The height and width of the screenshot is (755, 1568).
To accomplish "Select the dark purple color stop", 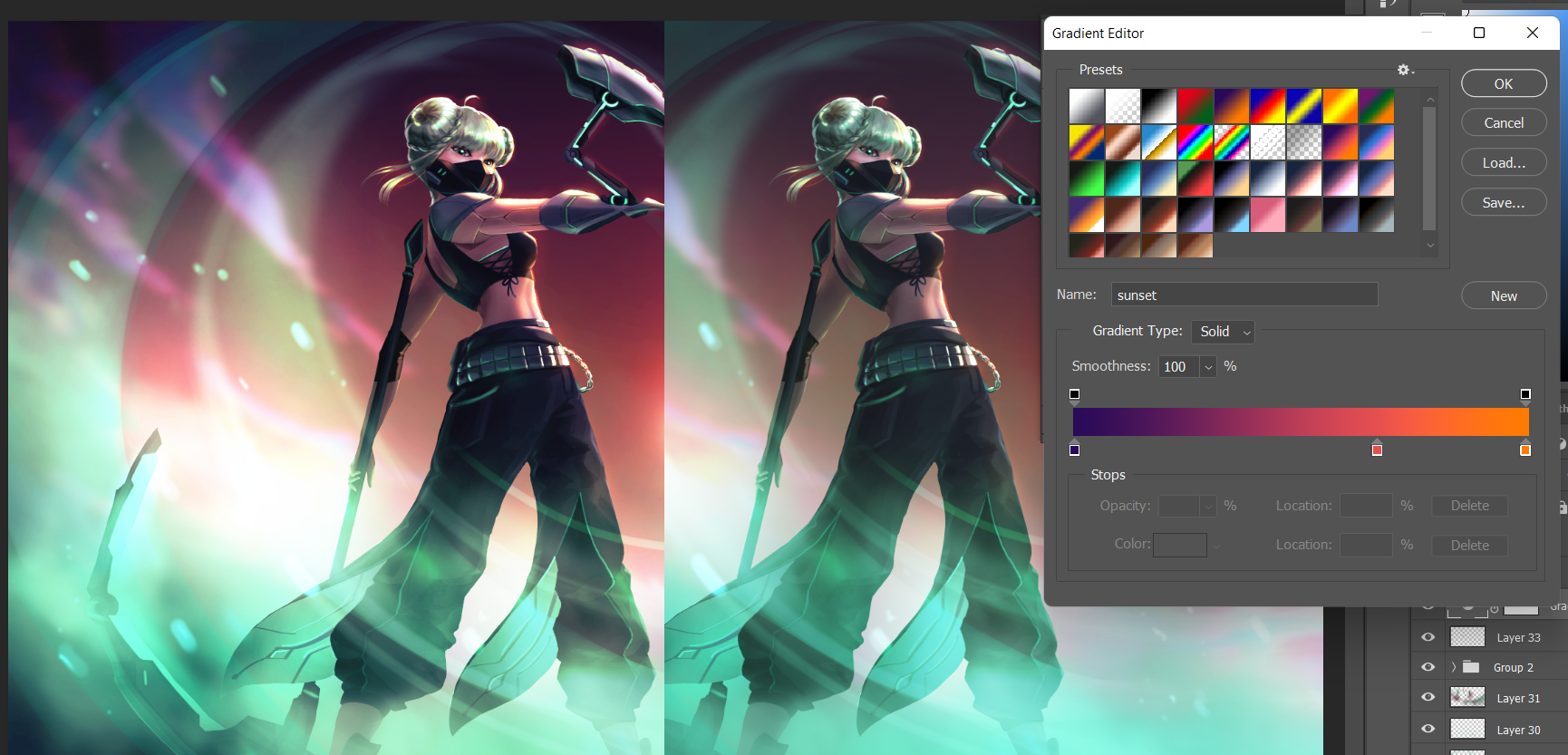I will [x=1075, y=449].
